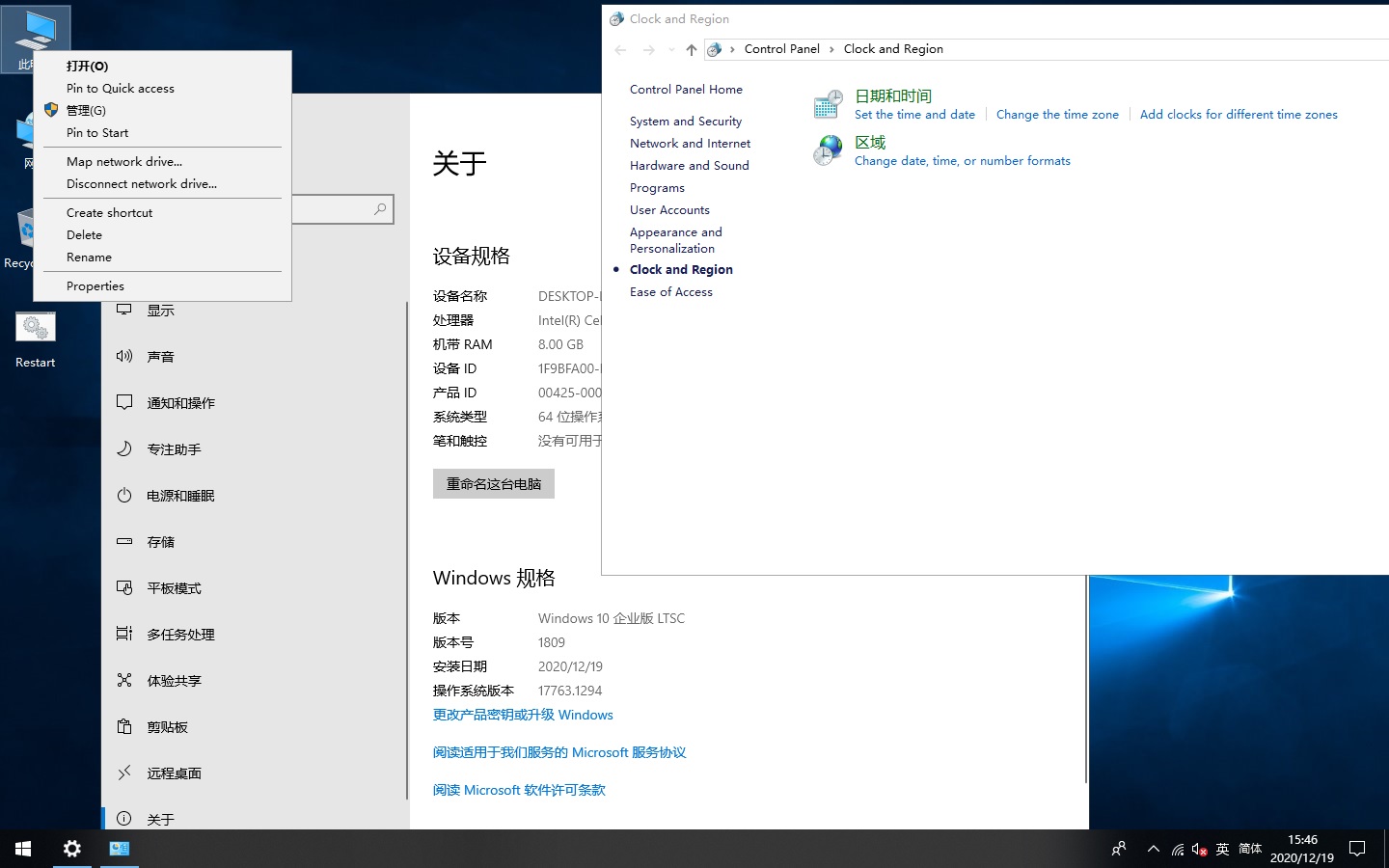The width and height of the screenshot is (1389, 868).
Task: Click the Settings gear in taskbar
Action: (x=71, y=849)
